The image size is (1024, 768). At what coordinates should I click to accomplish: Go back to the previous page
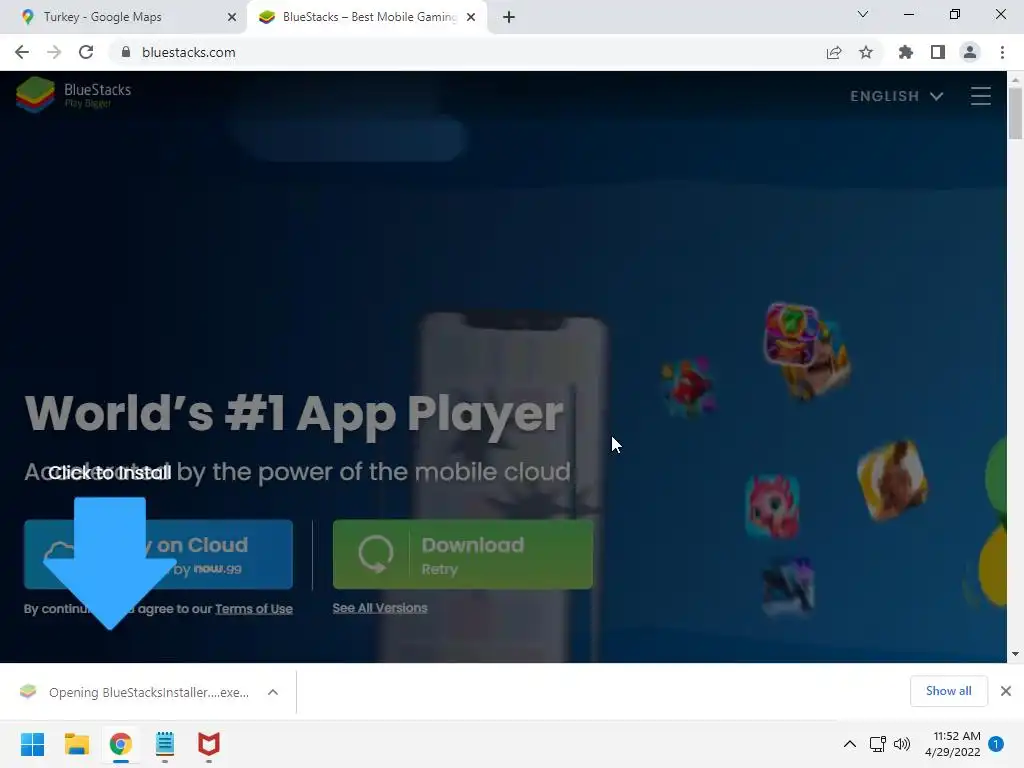pos(22,52)
